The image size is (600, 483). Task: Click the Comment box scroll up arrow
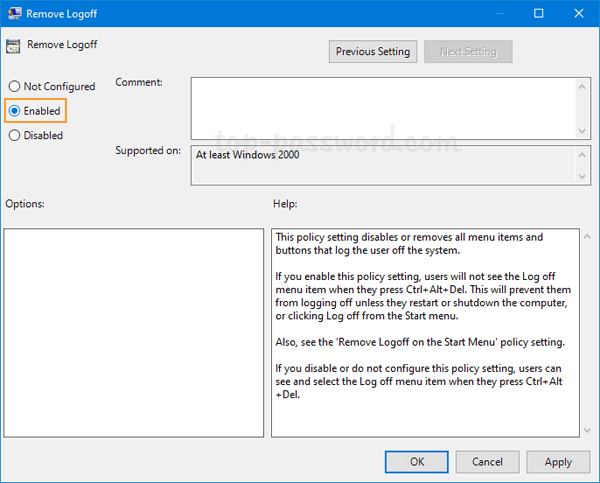582,87
